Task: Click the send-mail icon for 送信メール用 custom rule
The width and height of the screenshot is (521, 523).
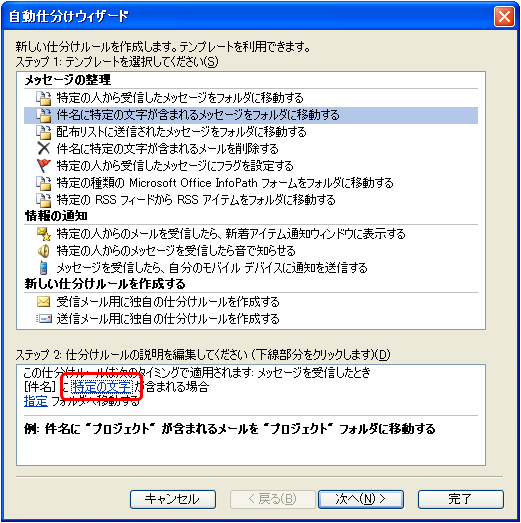Action: click(x=44, y=319)
